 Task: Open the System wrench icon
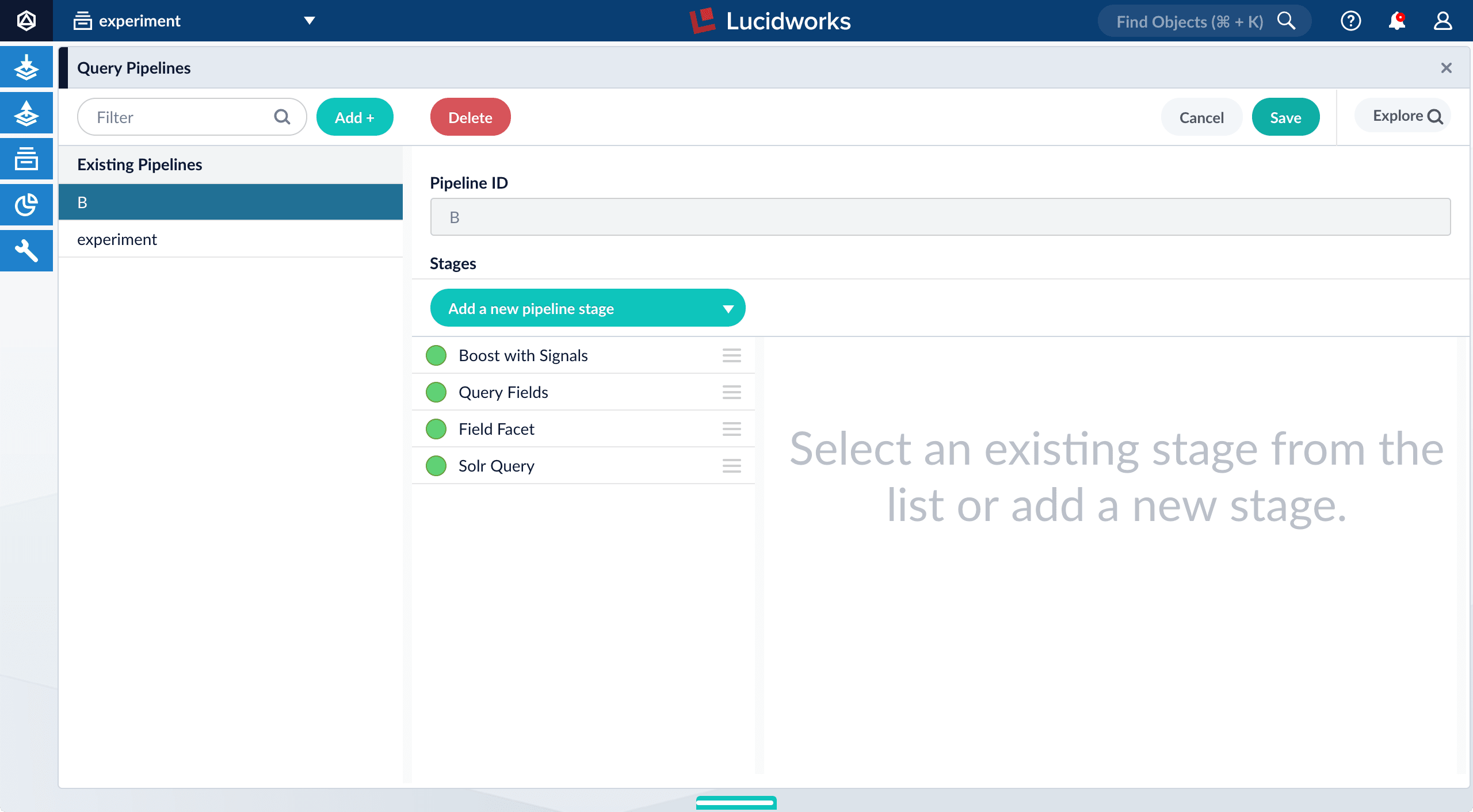pyautogui.click(x=26, y=251)
